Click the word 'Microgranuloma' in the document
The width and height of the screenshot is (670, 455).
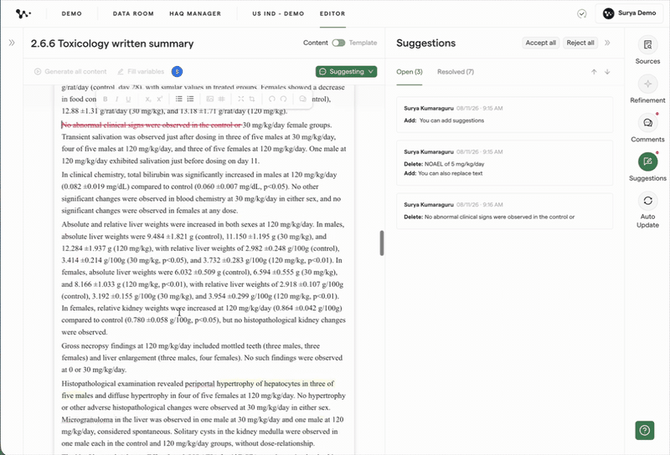tap(87, 420)
